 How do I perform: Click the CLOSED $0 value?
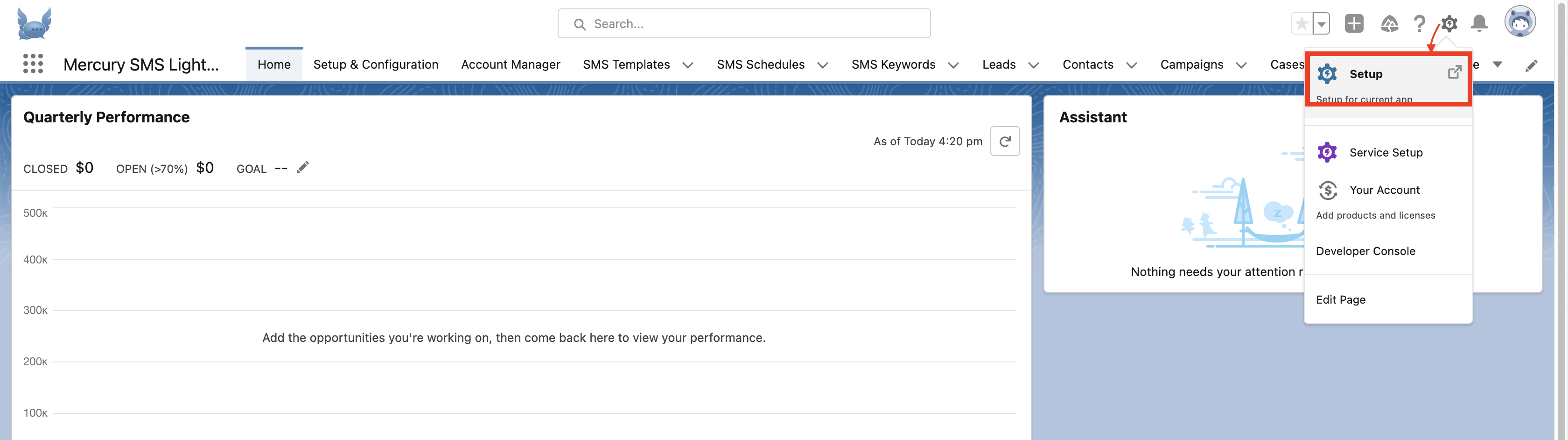pyautogui.click(x=84, y=168)
